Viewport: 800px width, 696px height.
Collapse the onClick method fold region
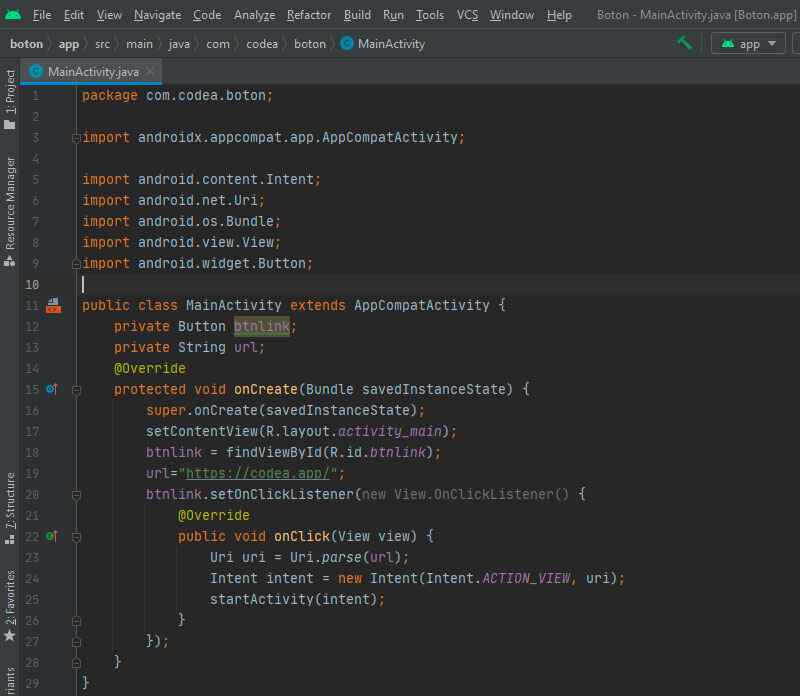click(75, 536)
